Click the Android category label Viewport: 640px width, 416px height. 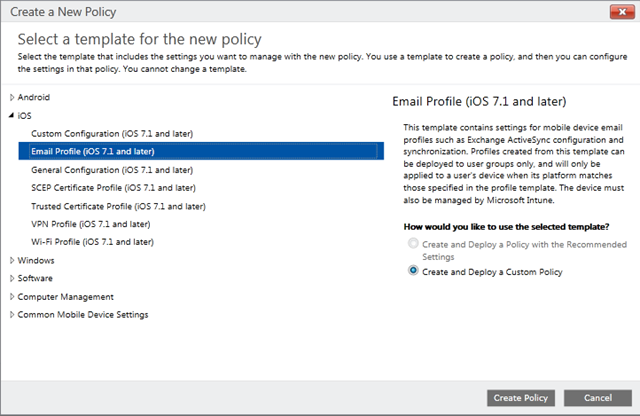33,97
